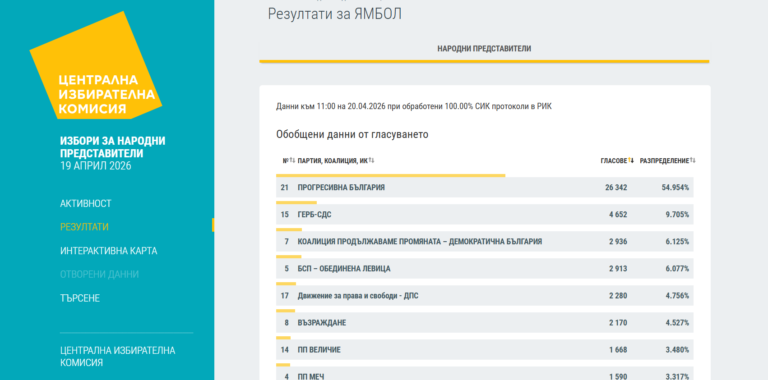Go to ТЪРСЕНЕ in the sidebar
The width and height of the screenshot is (768, 380).
pos(80,298)
